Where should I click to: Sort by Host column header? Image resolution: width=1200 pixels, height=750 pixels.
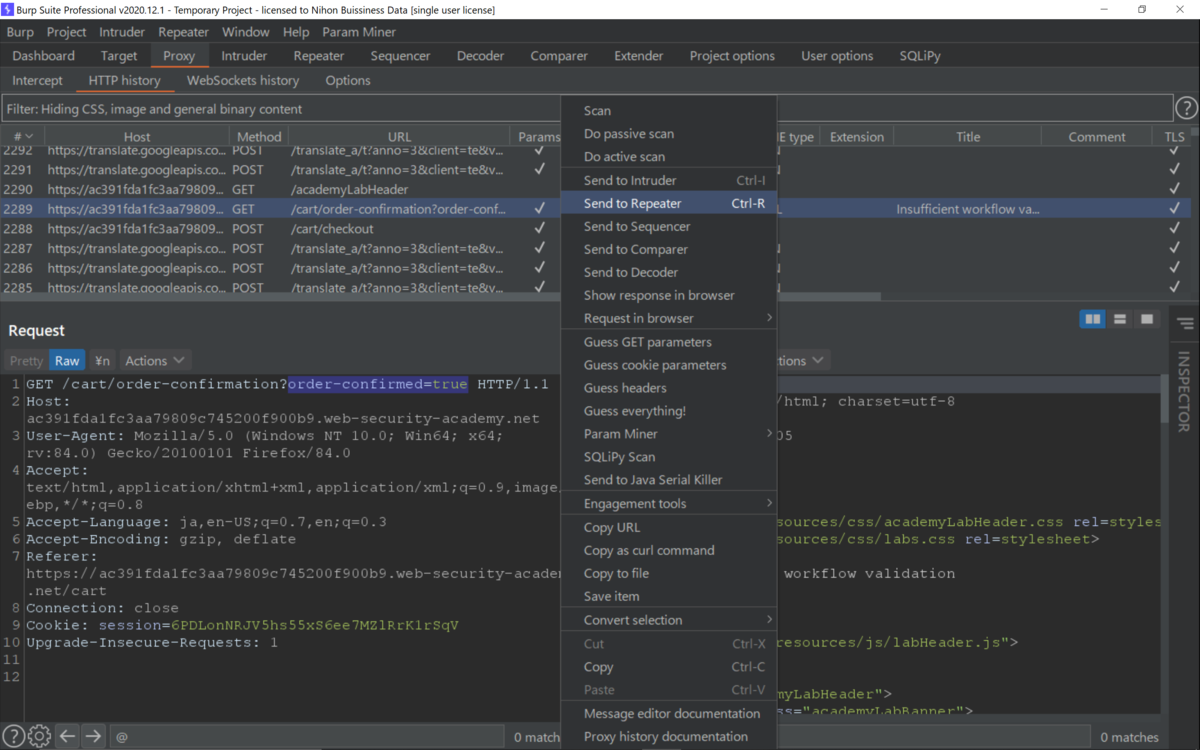point(137,137)
